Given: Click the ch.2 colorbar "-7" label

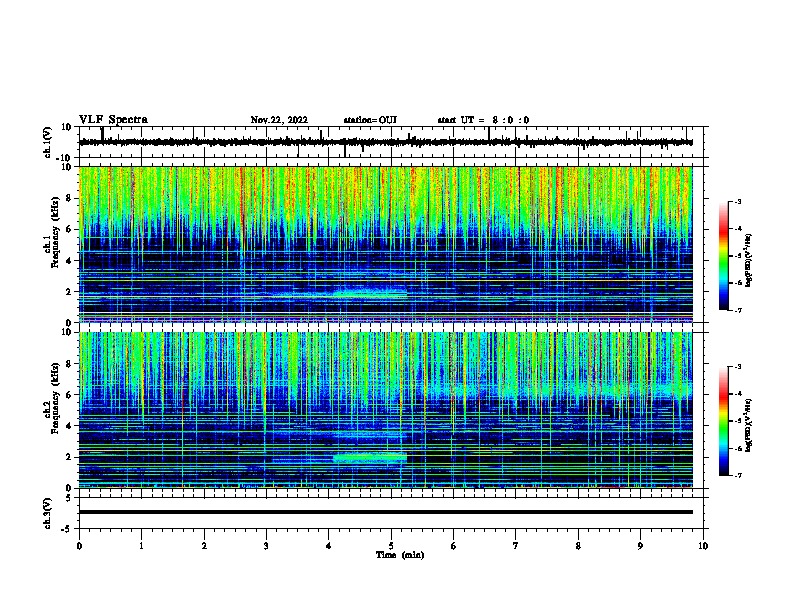Looking at the screenshot, I should coord(737,476).
